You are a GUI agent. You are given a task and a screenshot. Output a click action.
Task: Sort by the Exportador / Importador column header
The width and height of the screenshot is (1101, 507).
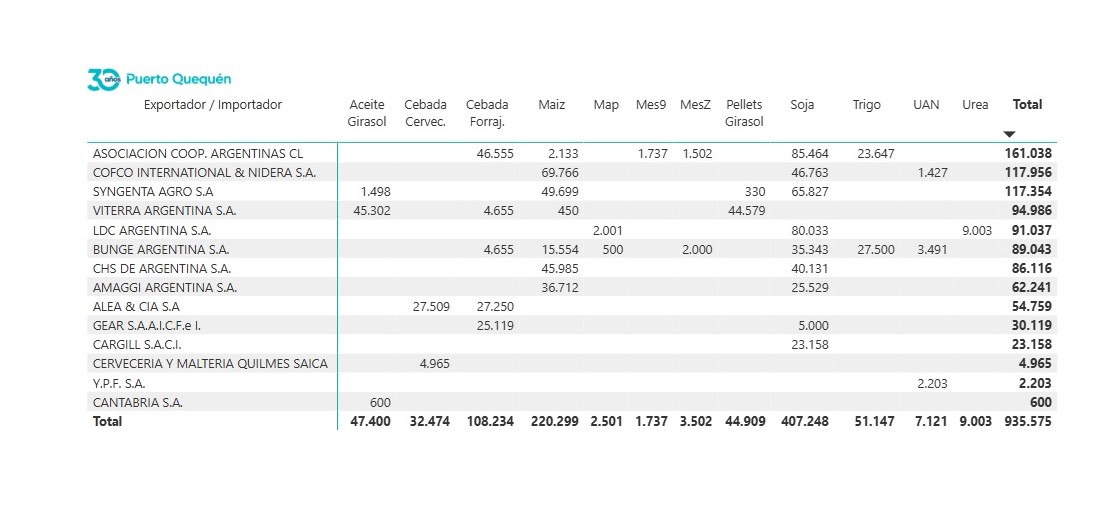coord(213,105)
